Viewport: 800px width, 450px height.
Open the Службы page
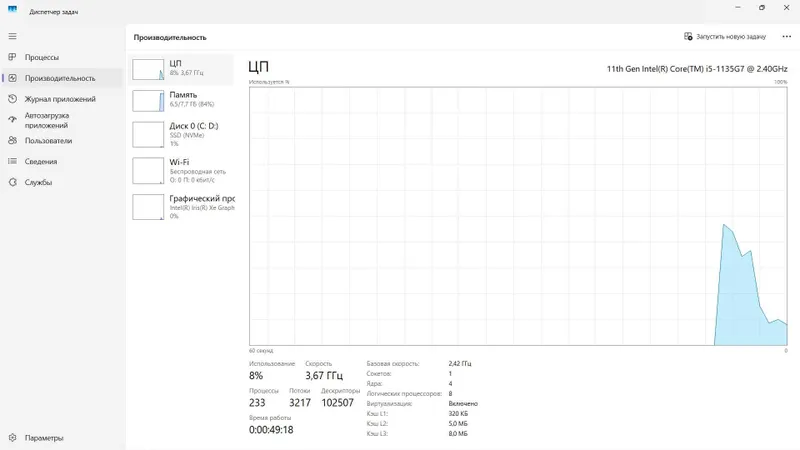[x=61, y=182]
